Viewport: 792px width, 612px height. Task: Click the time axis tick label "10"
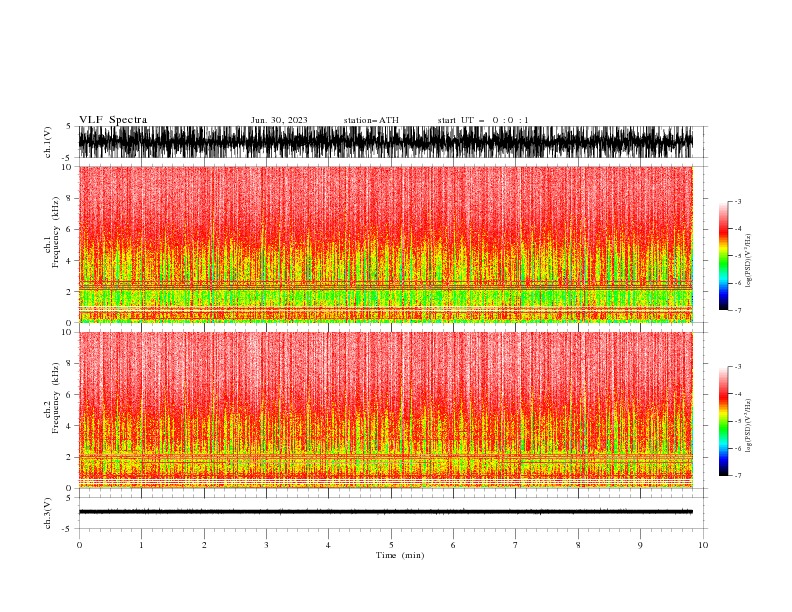pos(703,545)
